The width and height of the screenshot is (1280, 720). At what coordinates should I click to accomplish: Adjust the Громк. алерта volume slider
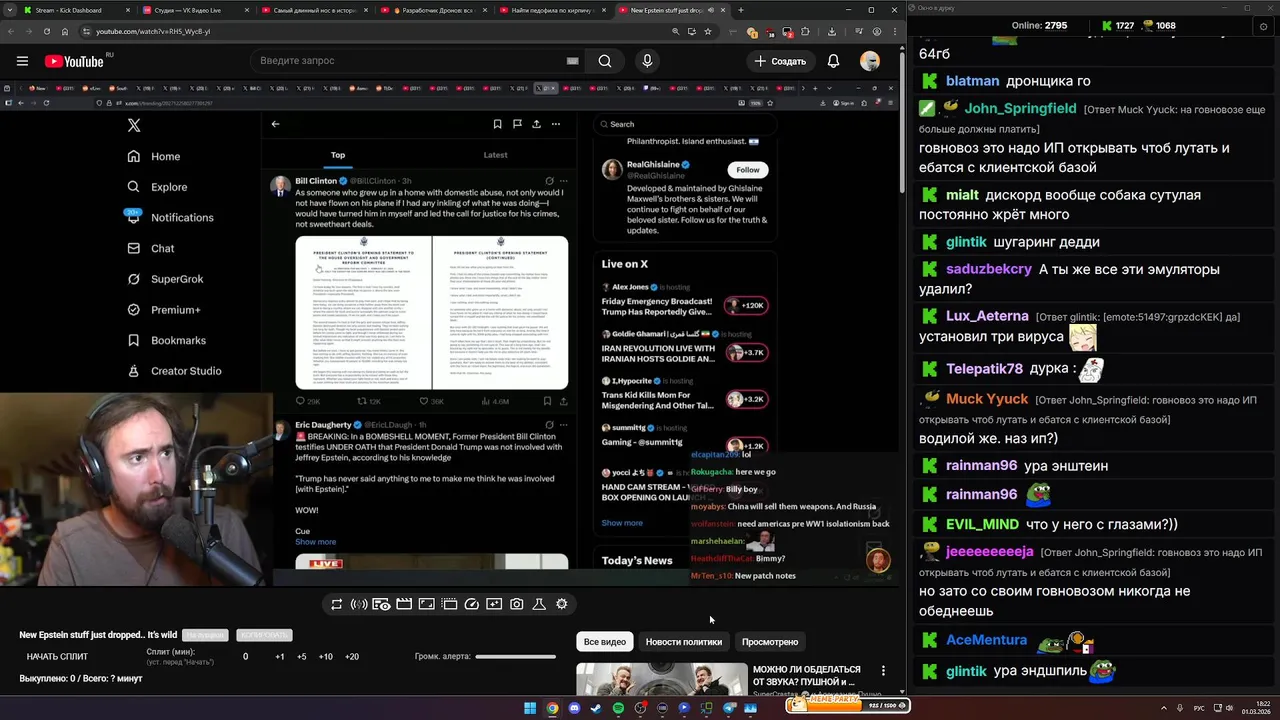tap(515, 657)
